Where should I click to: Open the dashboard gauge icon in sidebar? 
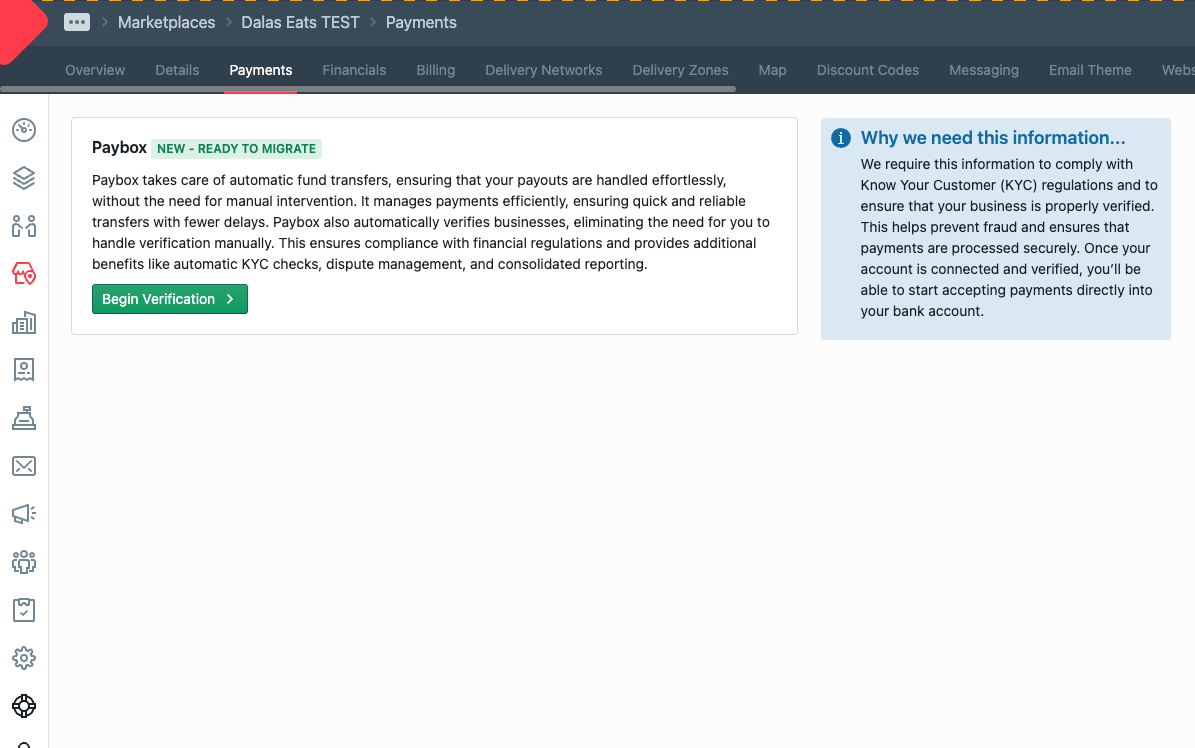click(x=24, y=130)
